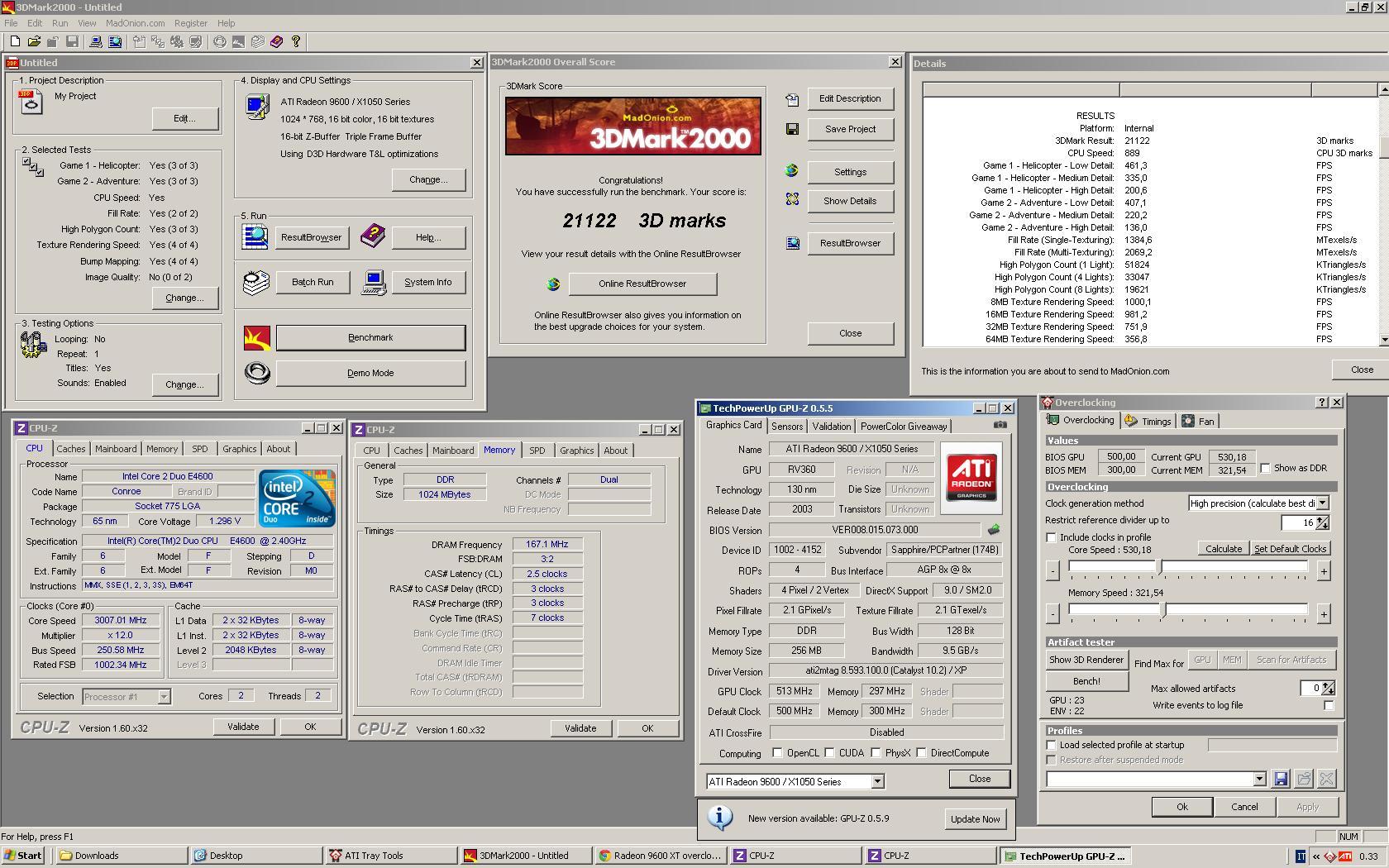Viewport: 1389px width, 868px height.
Task: Open the Sensors tab in GPU-Z
Action: tap(787, 426)
